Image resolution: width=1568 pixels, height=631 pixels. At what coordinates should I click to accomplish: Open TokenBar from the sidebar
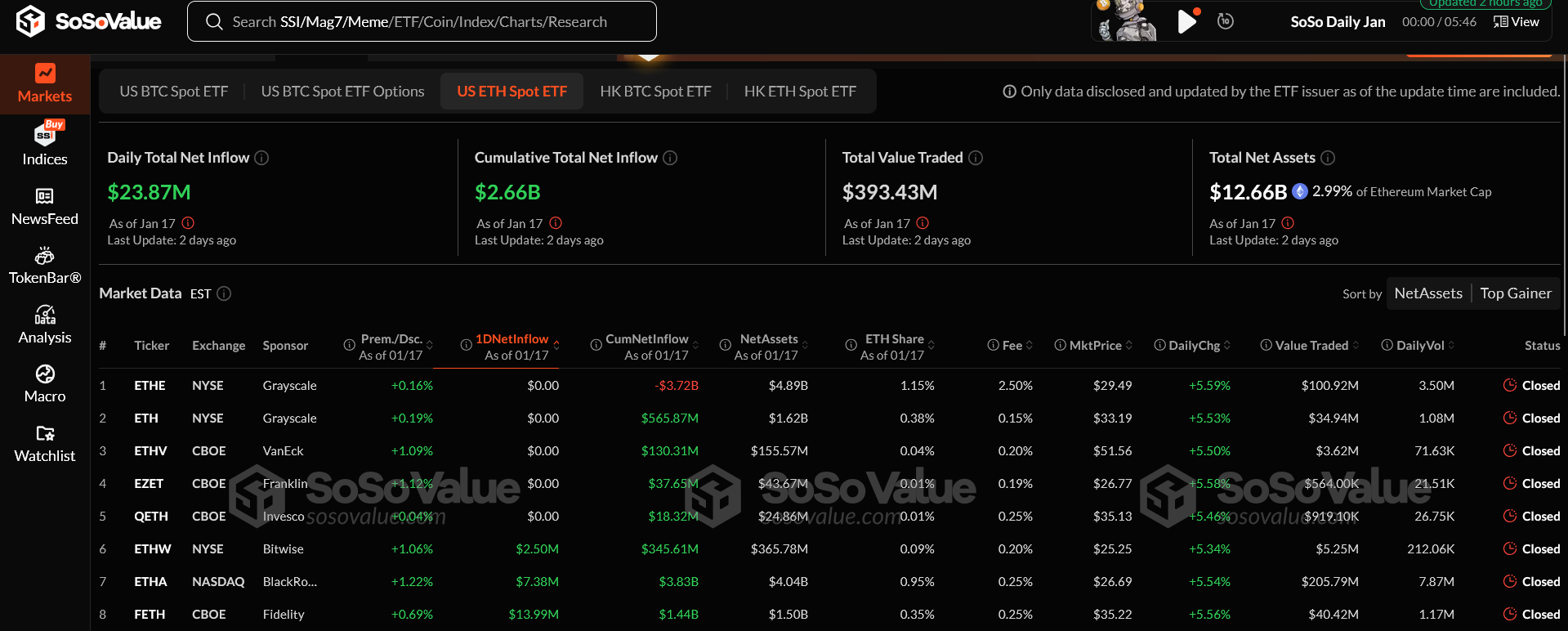(x=45, y=266)
